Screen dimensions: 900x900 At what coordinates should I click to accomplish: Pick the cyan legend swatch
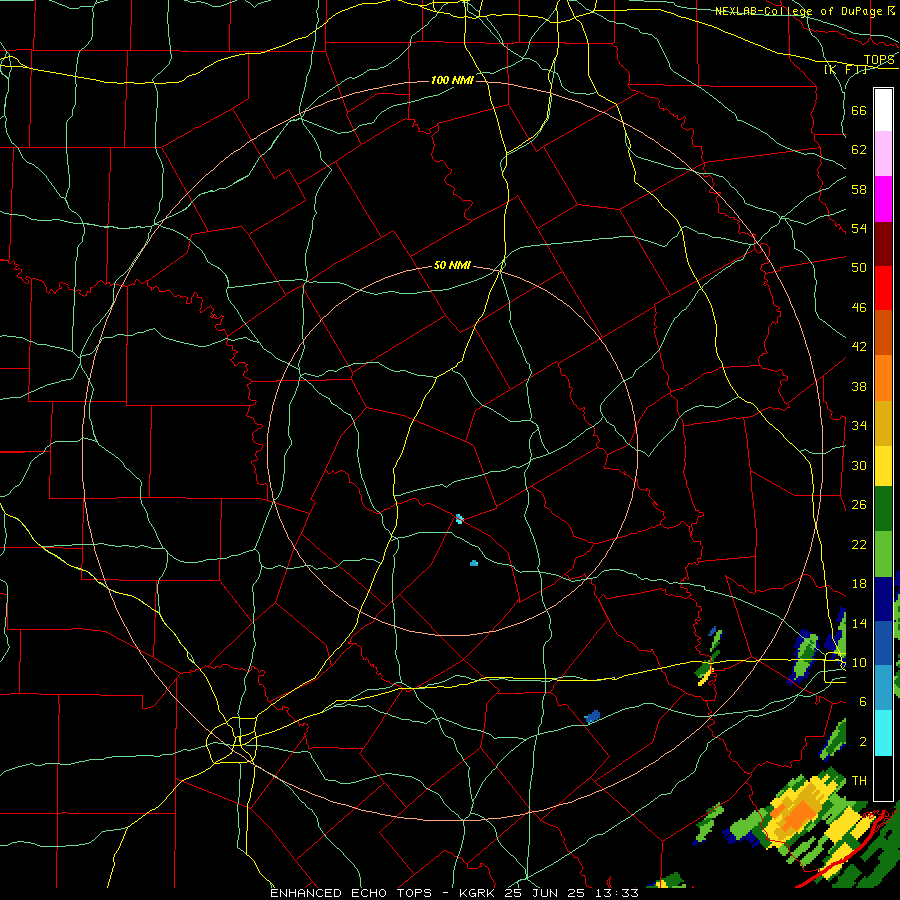883,734
